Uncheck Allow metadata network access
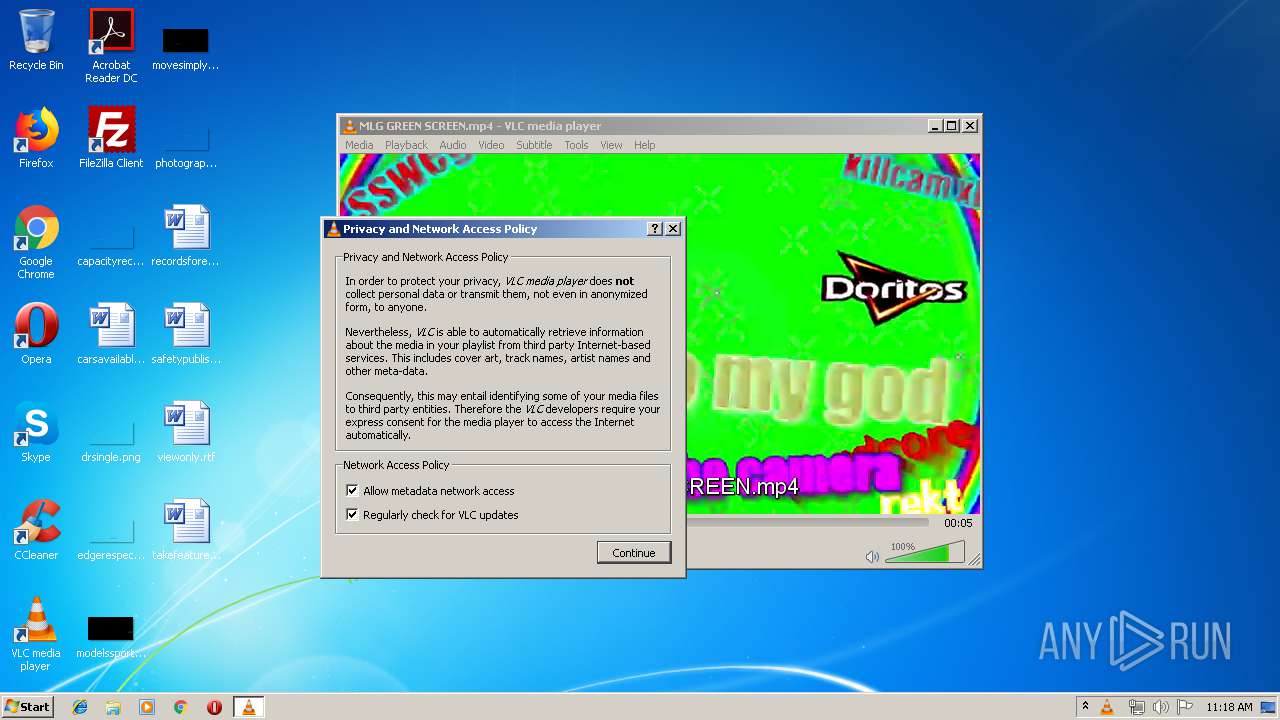 coord(352,491)
